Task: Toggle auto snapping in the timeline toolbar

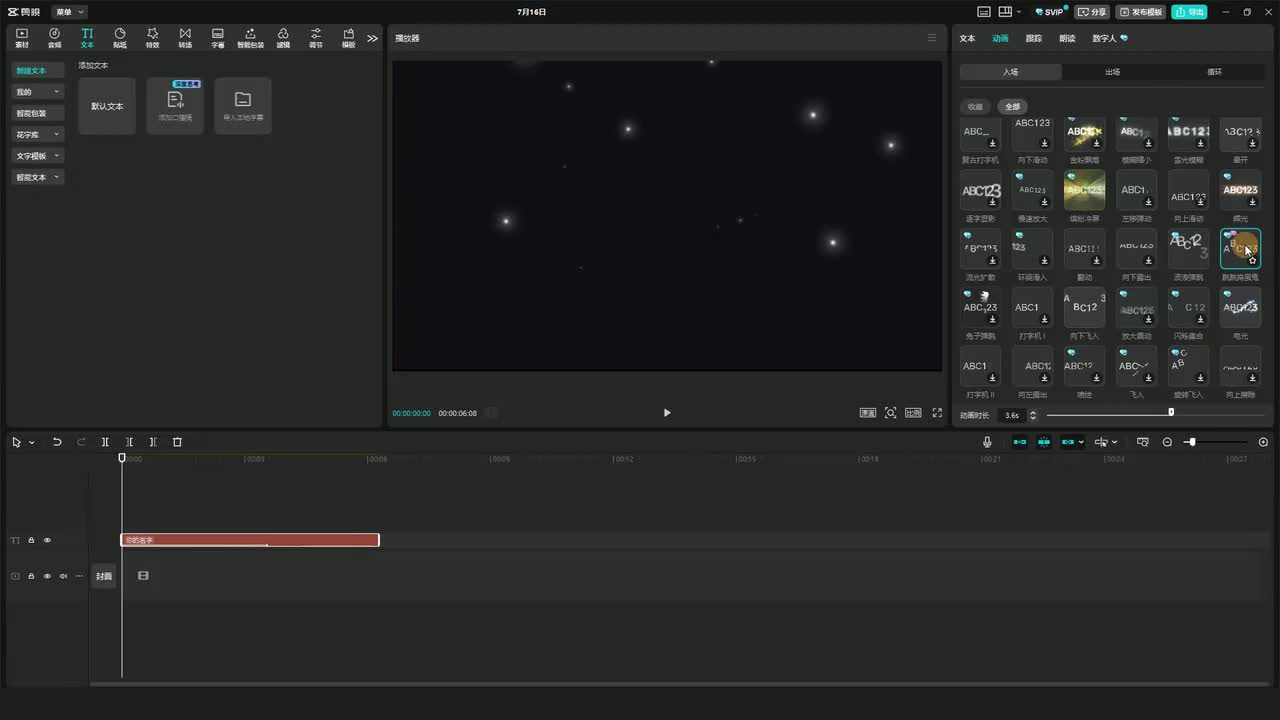Action: click(1044, 442)
